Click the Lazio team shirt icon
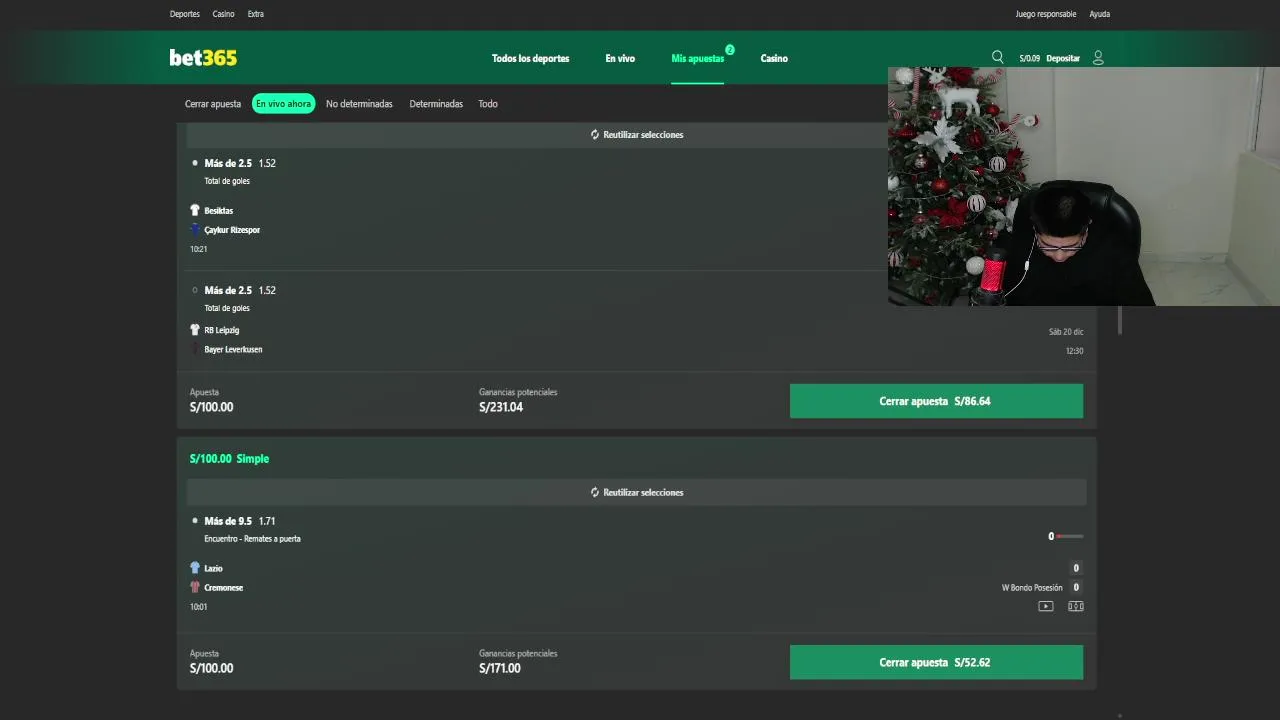Viewport: 1280px width, 720px height. (195, 568)
